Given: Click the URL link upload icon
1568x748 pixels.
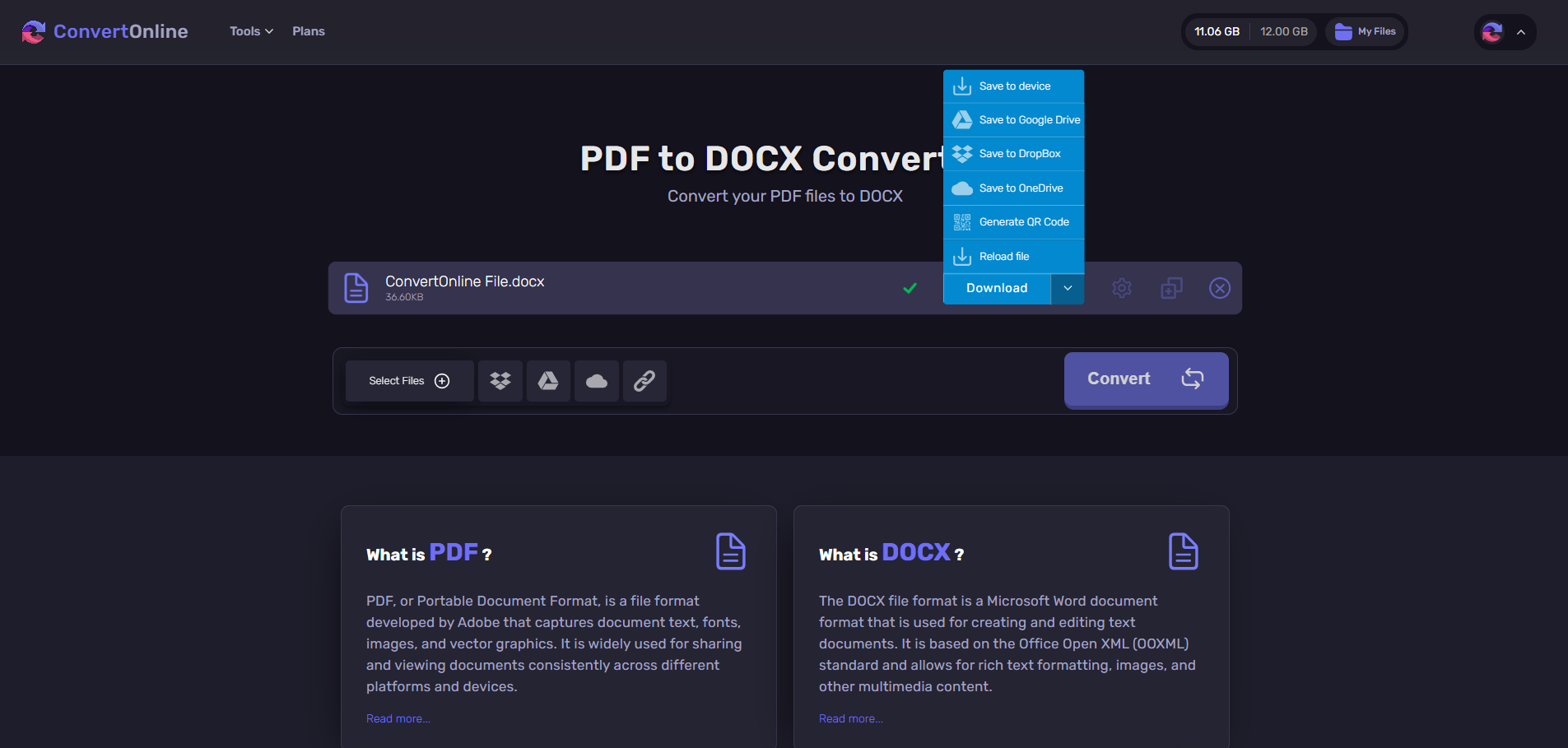Looking at the screenshot, I should [644, 381].
